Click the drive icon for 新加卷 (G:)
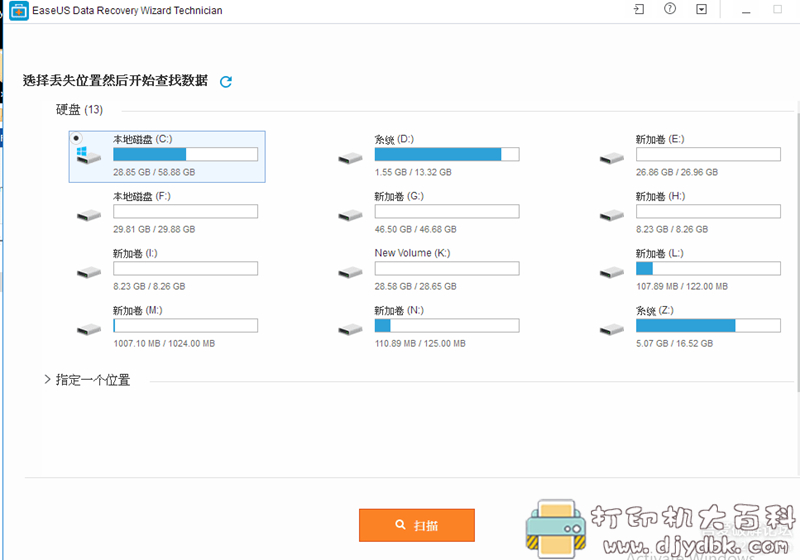This screenshot has height=560, width=800. [351, 216]
